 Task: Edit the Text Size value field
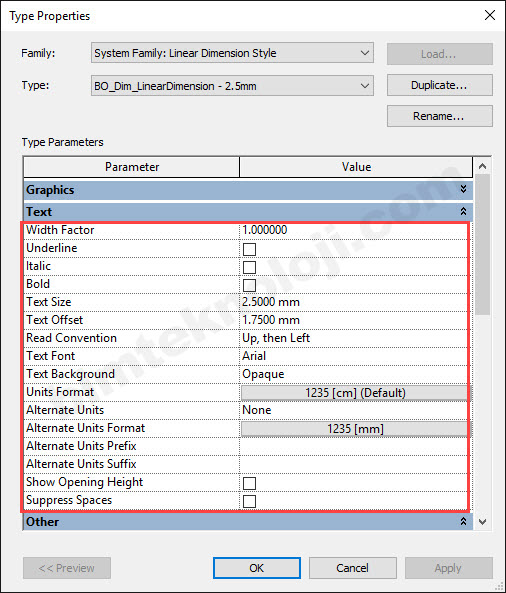click(354, 302)
